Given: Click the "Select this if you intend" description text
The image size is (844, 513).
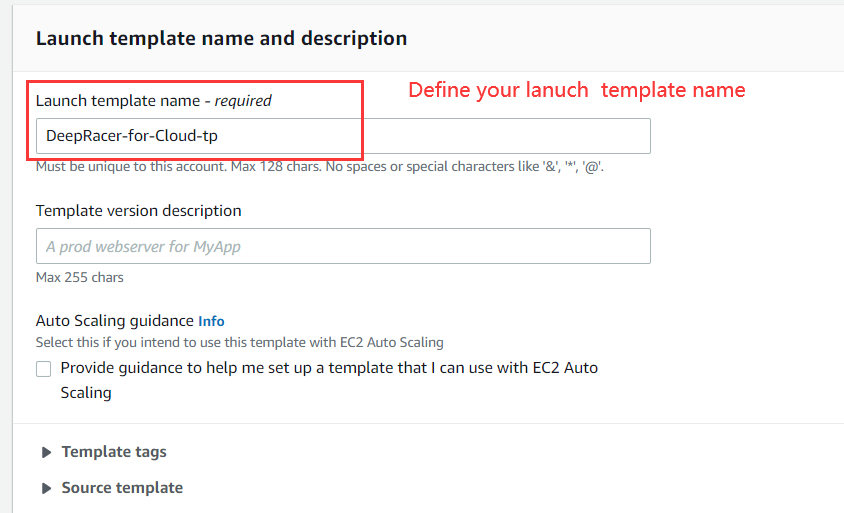Looking at the screenshot, I should (239, 342).
